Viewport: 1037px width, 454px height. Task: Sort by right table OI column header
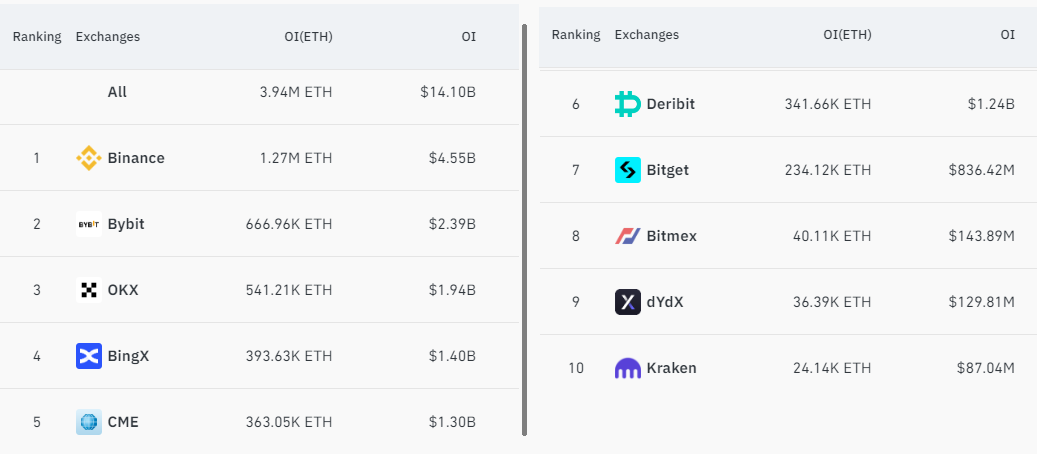pos(1007,35)
